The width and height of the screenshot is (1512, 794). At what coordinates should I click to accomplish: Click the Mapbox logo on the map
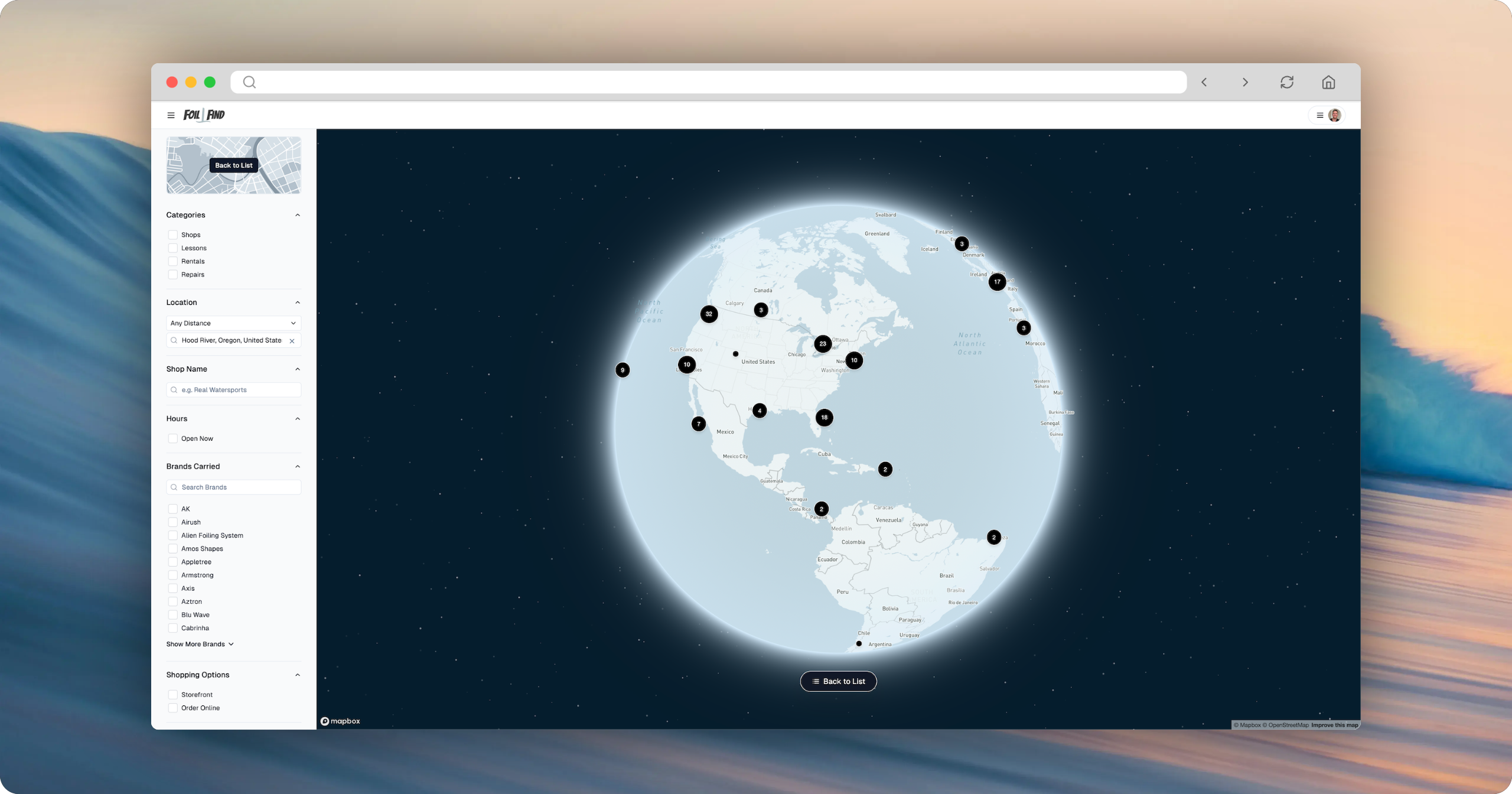[340, 721]
